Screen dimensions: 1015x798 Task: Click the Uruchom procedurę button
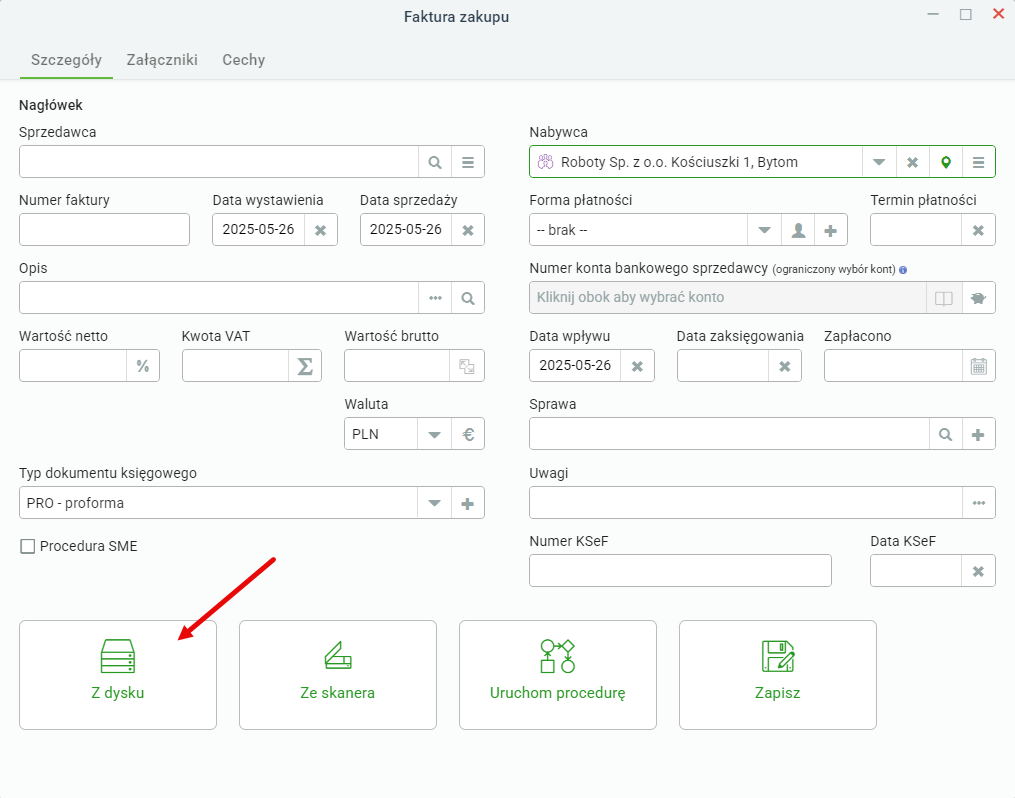point(558,675)
